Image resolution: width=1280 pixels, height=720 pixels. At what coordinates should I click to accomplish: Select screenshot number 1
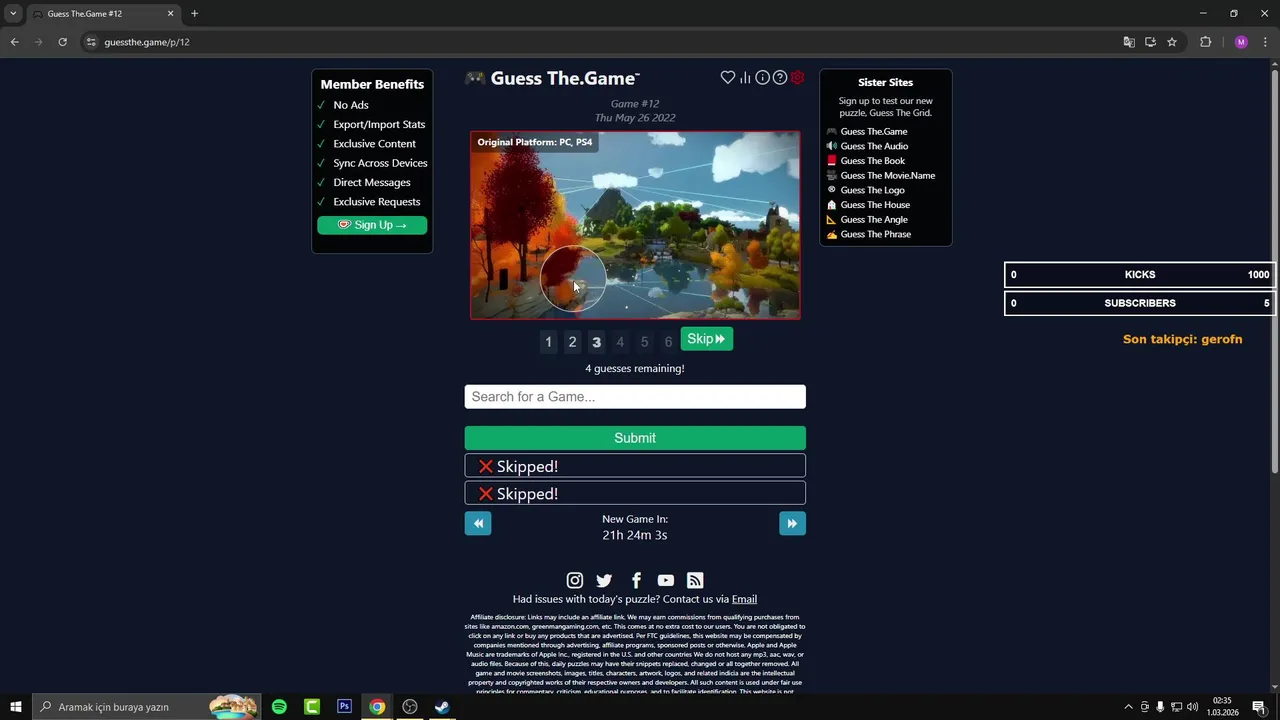(x=548, y=342)
